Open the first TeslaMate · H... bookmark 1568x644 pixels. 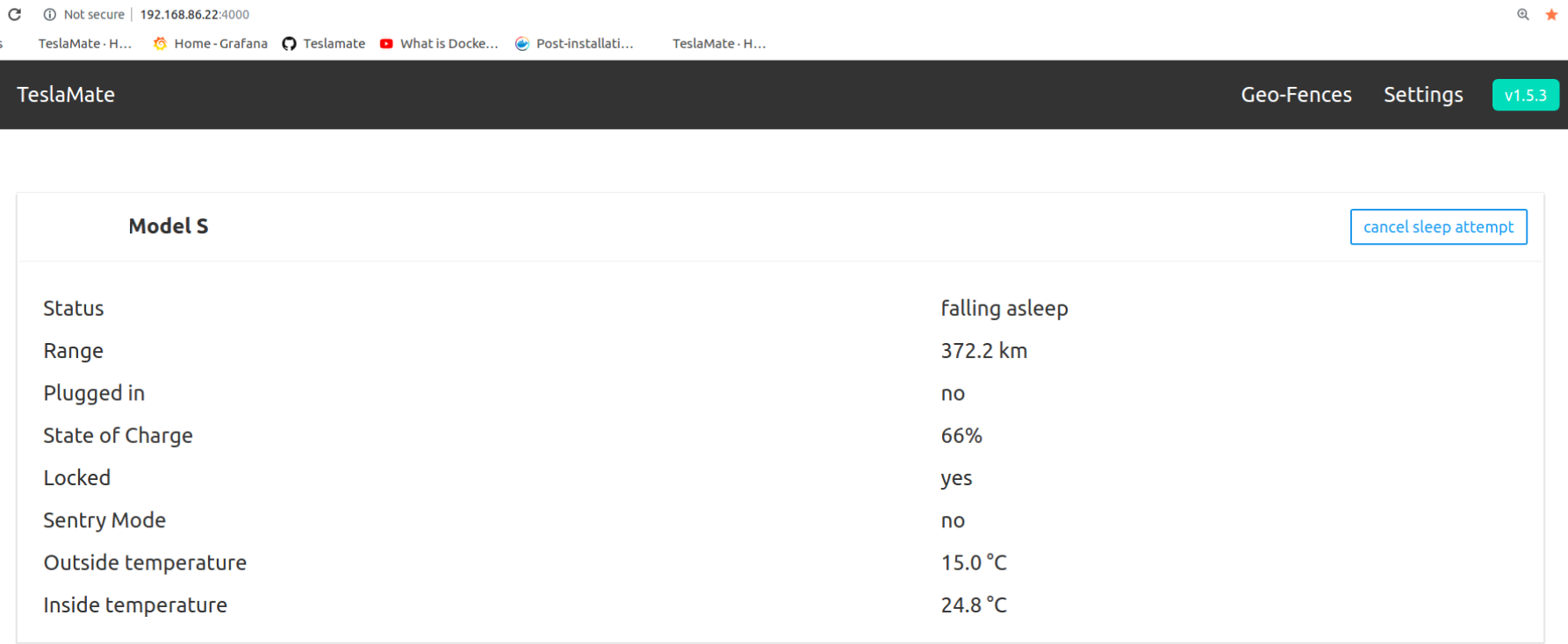pos(84,43)
